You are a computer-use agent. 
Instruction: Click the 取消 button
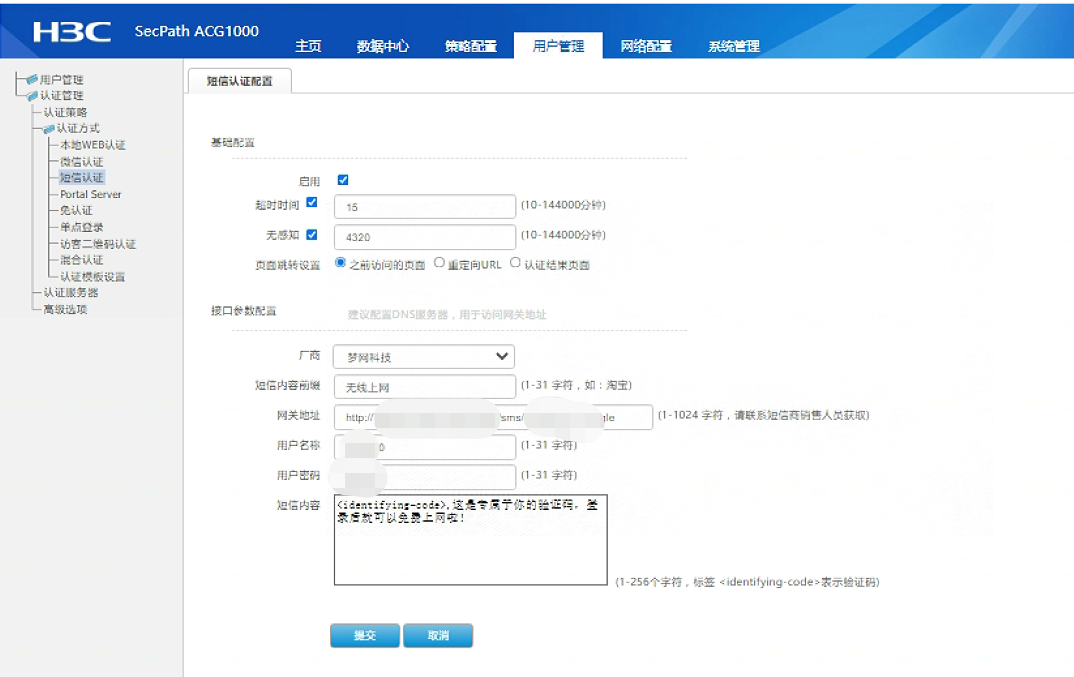438,635
